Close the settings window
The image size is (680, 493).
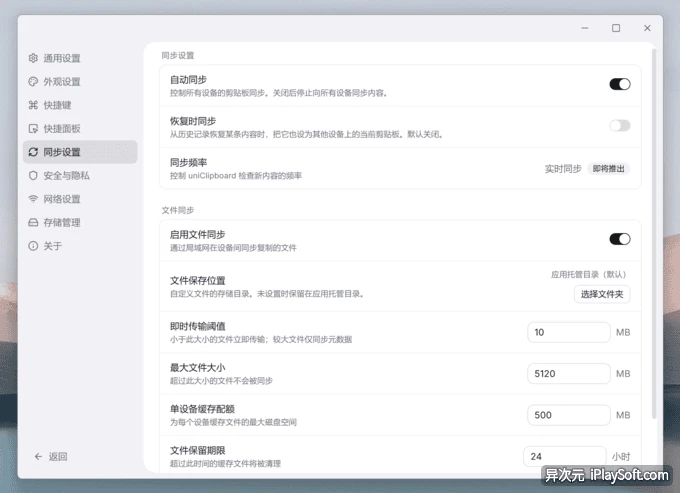click(647, 28)
